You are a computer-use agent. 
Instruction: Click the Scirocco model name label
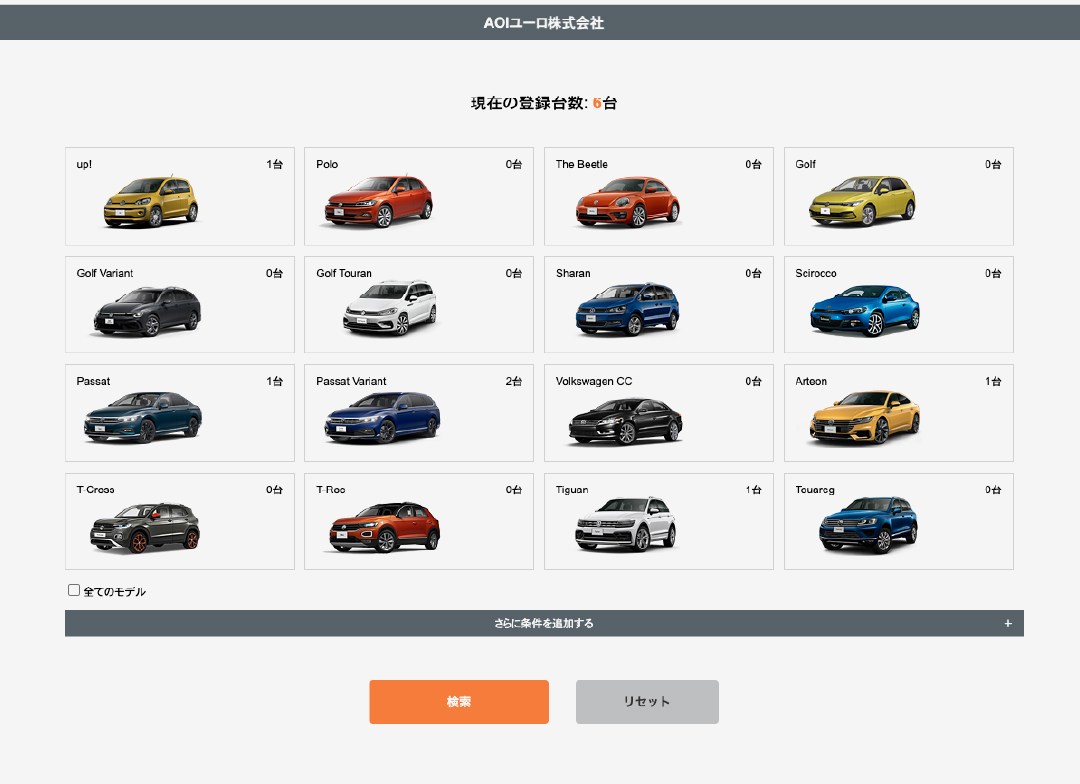coord(816,273)
